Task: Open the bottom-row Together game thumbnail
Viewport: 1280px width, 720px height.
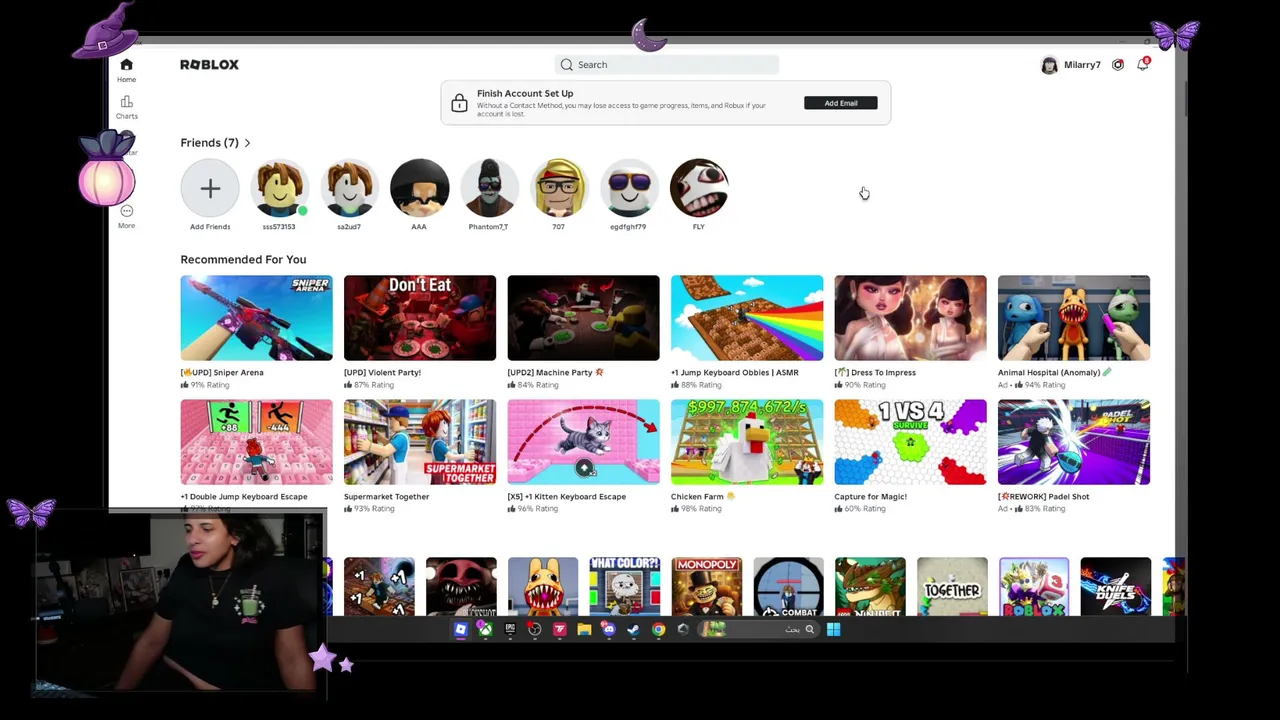Action: (x=952, y=587)
